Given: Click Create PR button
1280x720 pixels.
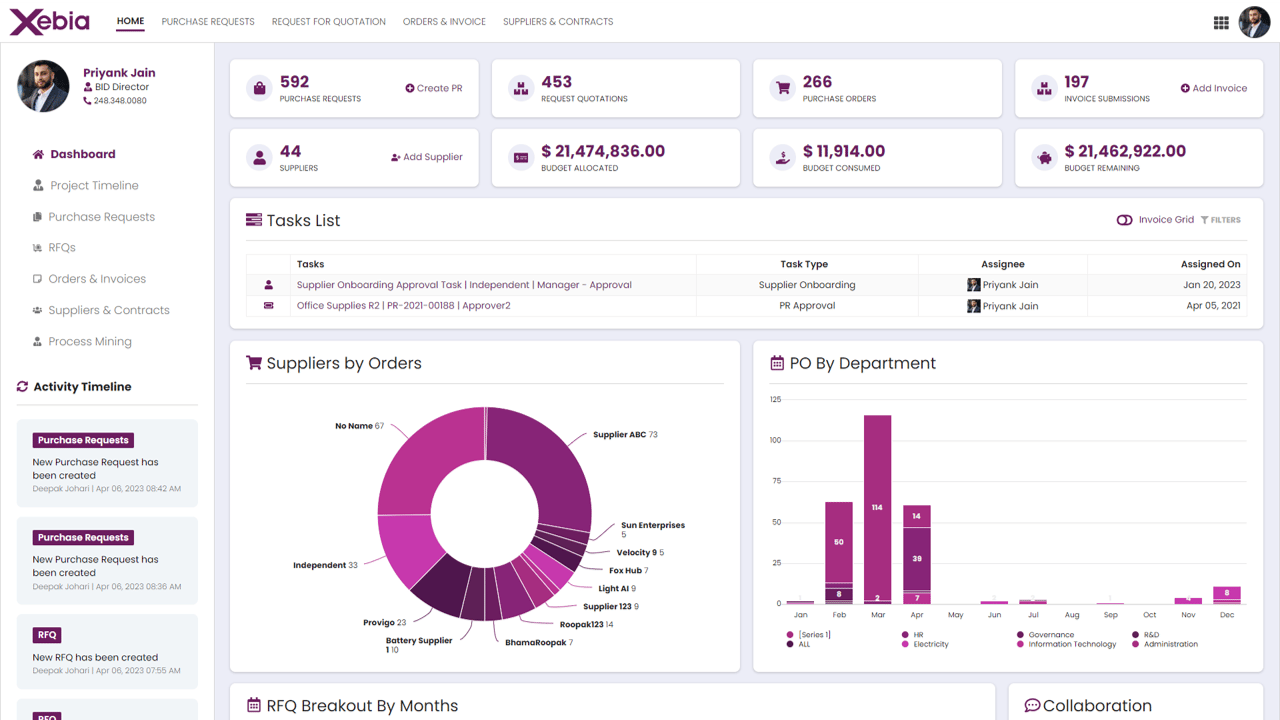Looking at the screenshot, I should pyautogui.click(x=434, y=88).
